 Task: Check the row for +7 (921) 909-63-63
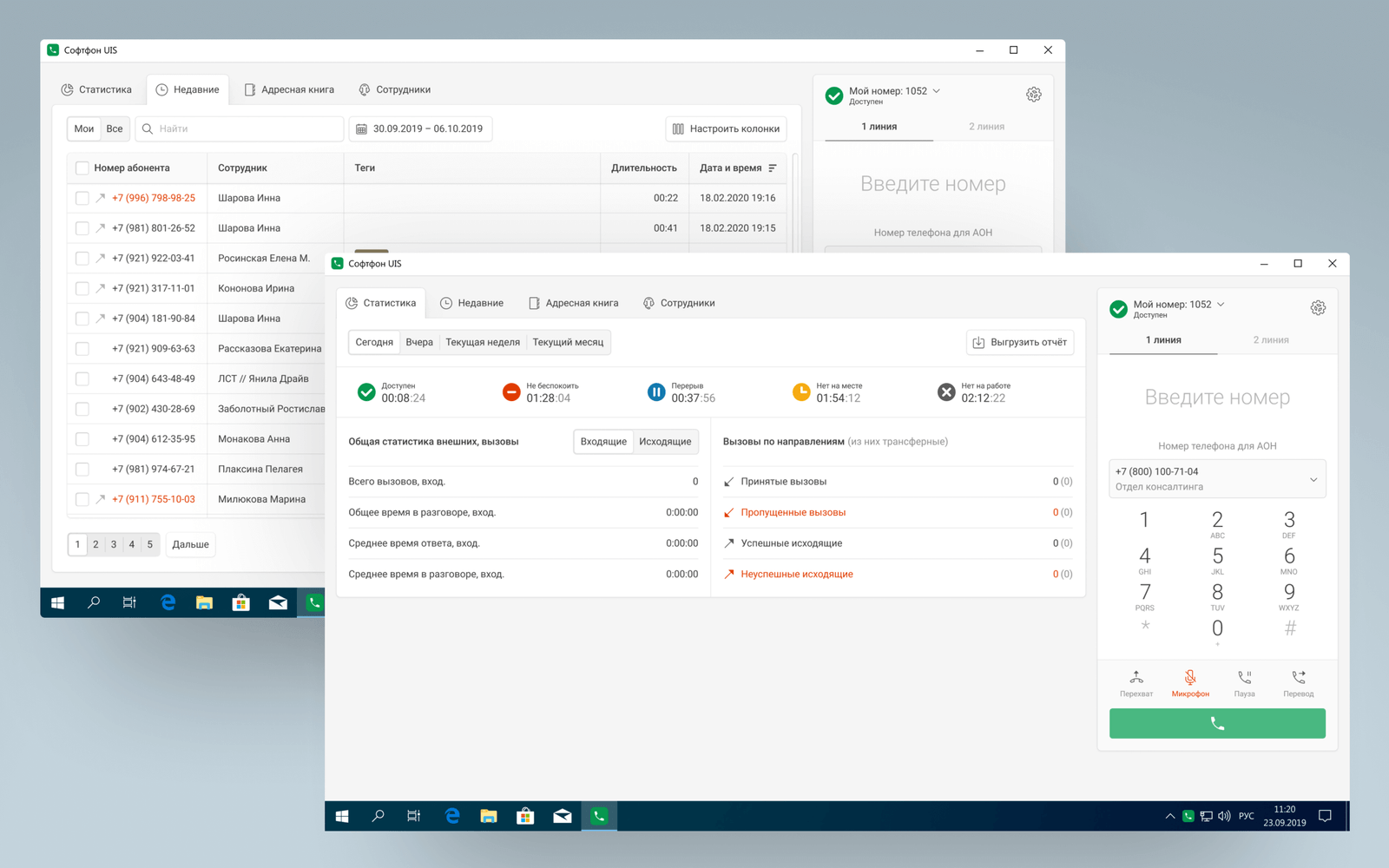pyautogui.click(x=82, y=349)
